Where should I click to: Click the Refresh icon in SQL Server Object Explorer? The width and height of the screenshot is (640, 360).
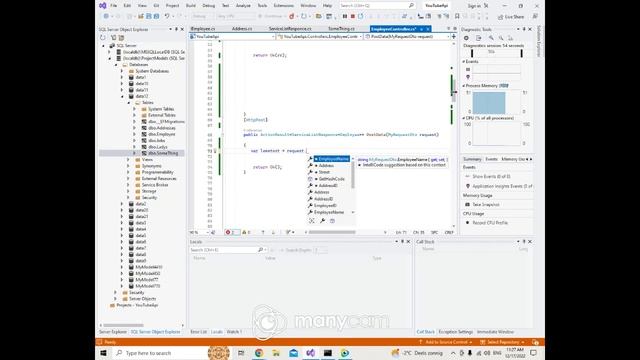click(x=102, y=38)
